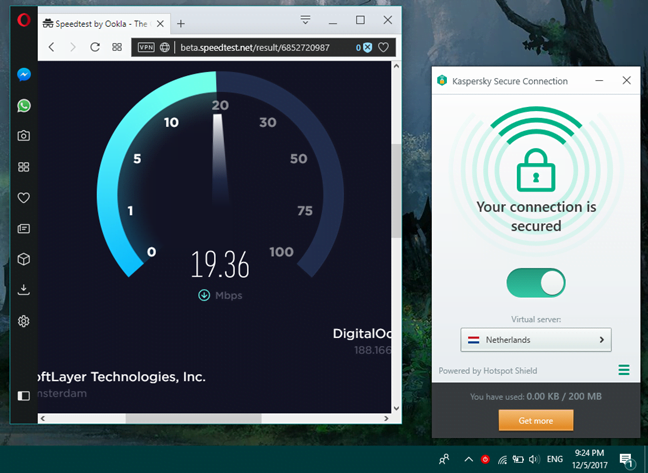Minimize Kaspersky Secure Connection window

click(x=599, y=81)
